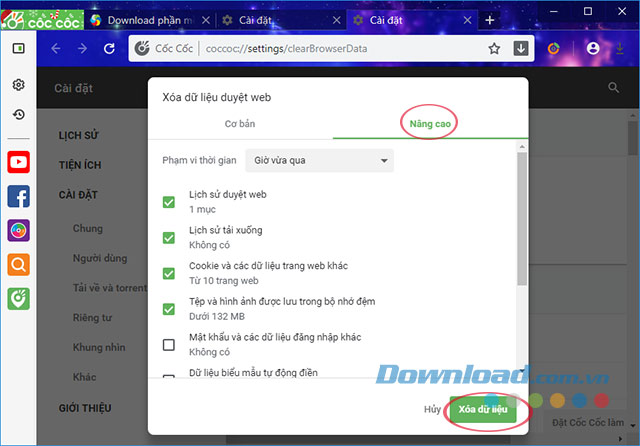This screenshot has height=446, width=640.
Task: Go back to previous page
Action: [56, 49]
